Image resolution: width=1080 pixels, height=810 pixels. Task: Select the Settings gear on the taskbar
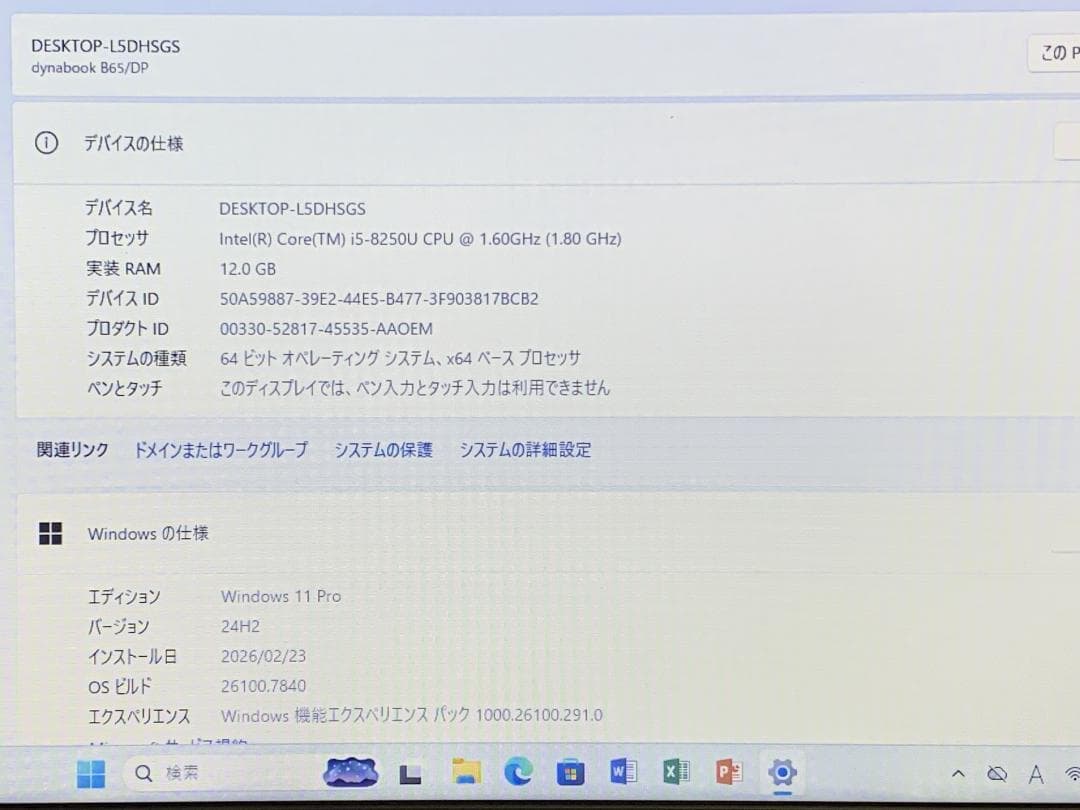click(x=782, y=772)
